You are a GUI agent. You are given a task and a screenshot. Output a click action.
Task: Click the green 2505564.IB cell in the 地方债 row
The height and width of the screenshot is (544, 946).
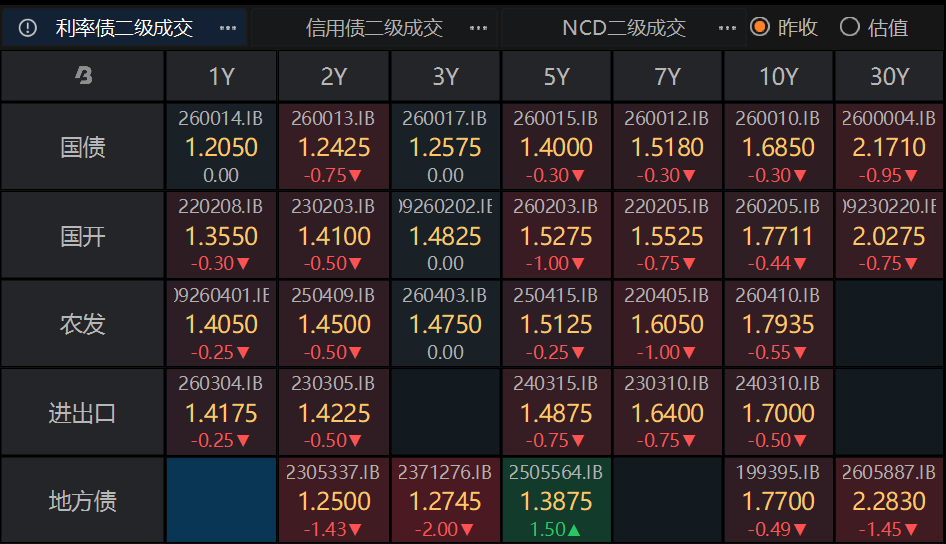pos(556,500)
